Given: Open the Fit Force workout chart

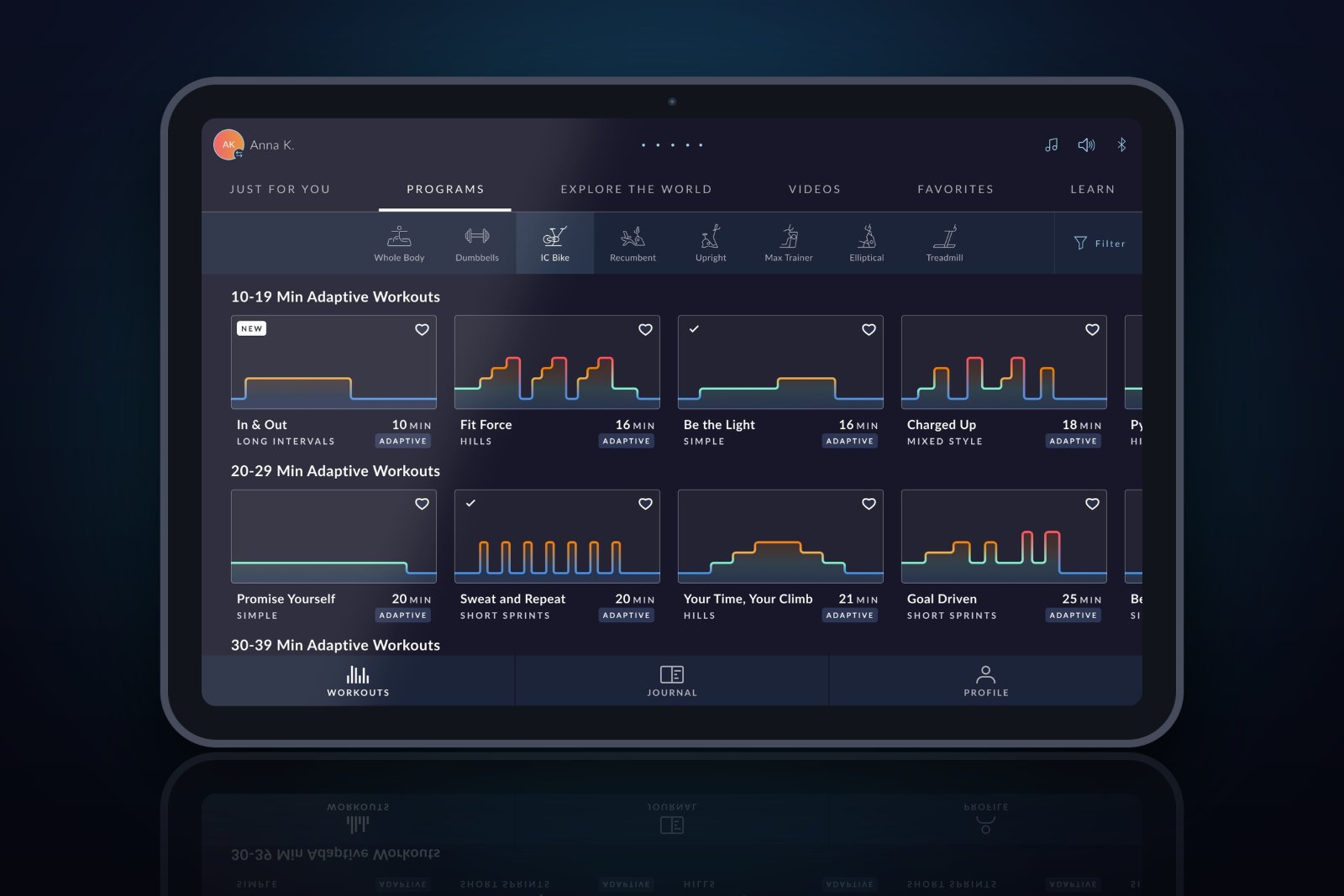Looking at the screenshot, I should click(557, 362).
